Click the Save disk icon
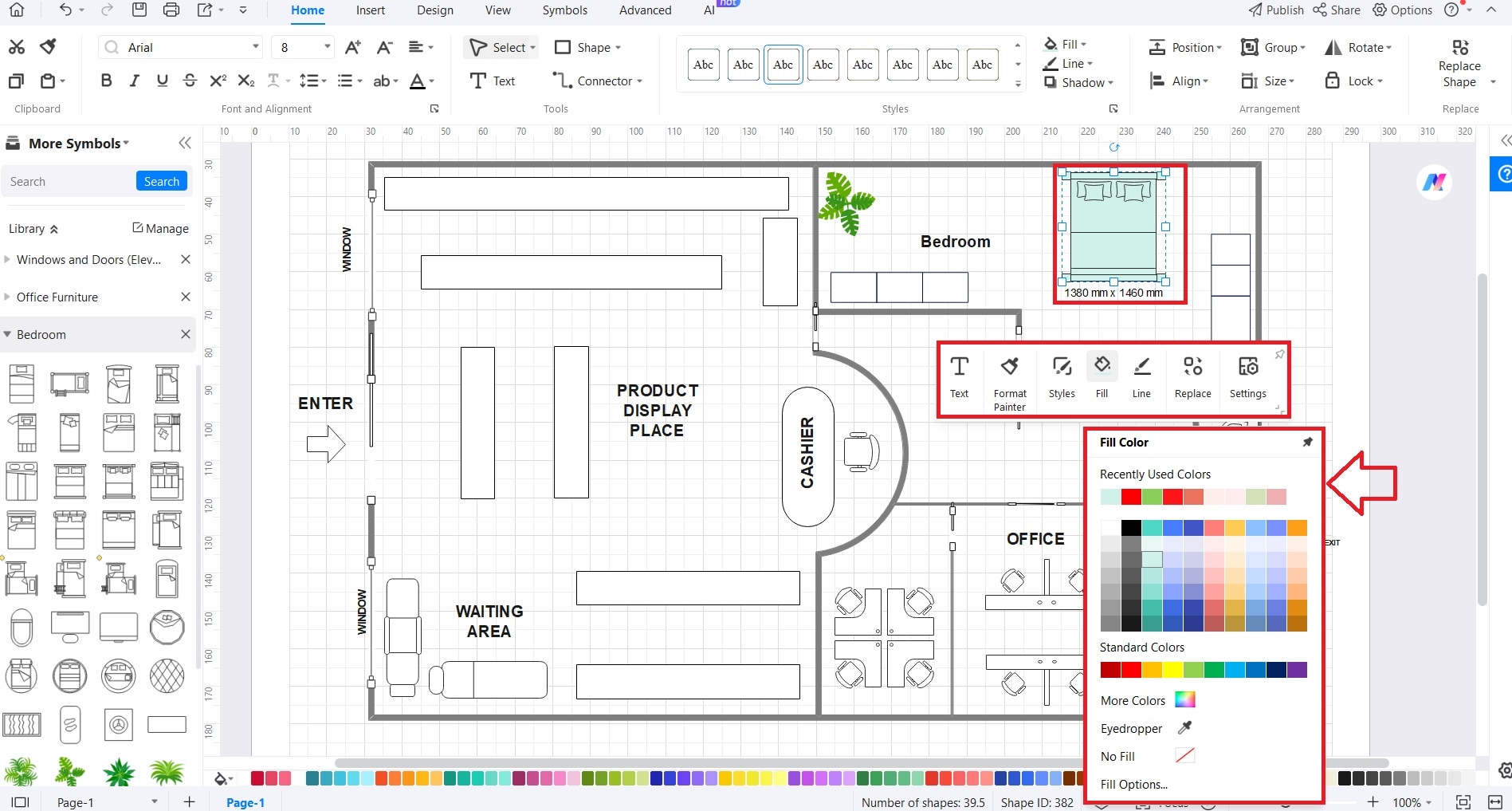This screenshot has width=1512, height=811. coord(139,10)
